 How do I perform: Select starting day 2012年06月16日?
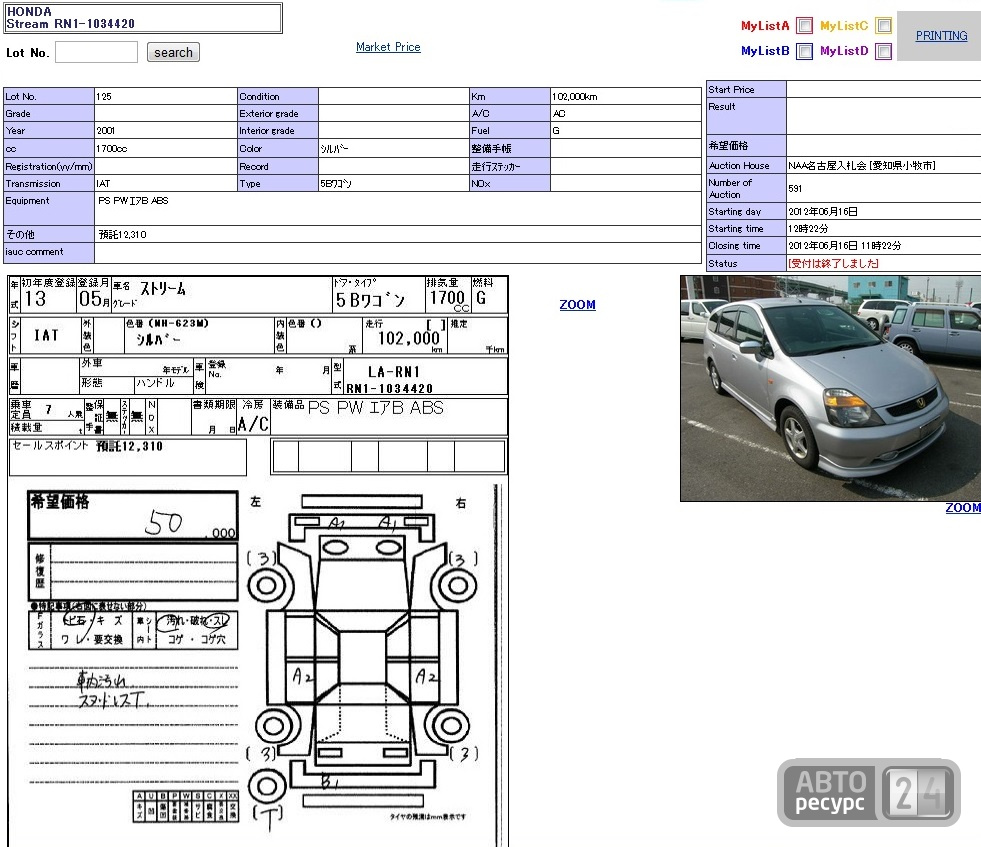[823, 211]
